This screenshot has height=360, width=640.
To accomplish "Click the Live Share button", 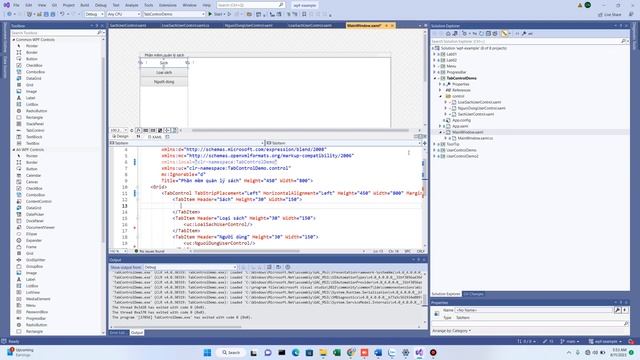I will (x=610, y=15).
